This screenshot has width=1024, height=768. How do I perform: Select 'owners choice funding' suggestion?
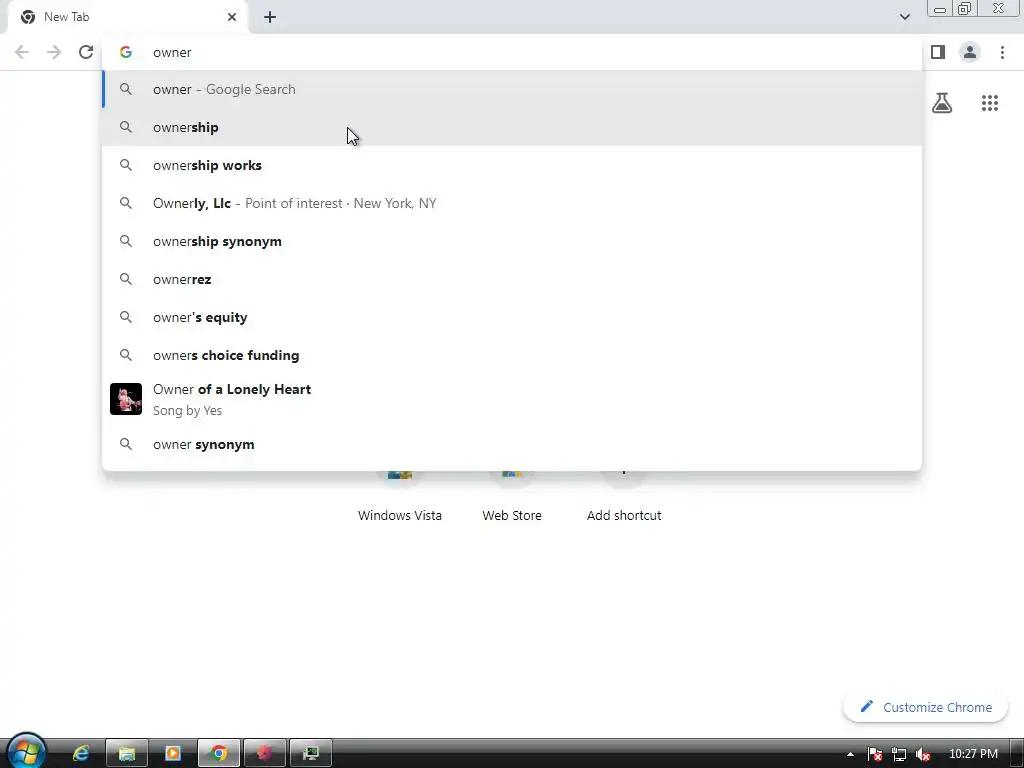pyautogui.click(x=512, y=355)
